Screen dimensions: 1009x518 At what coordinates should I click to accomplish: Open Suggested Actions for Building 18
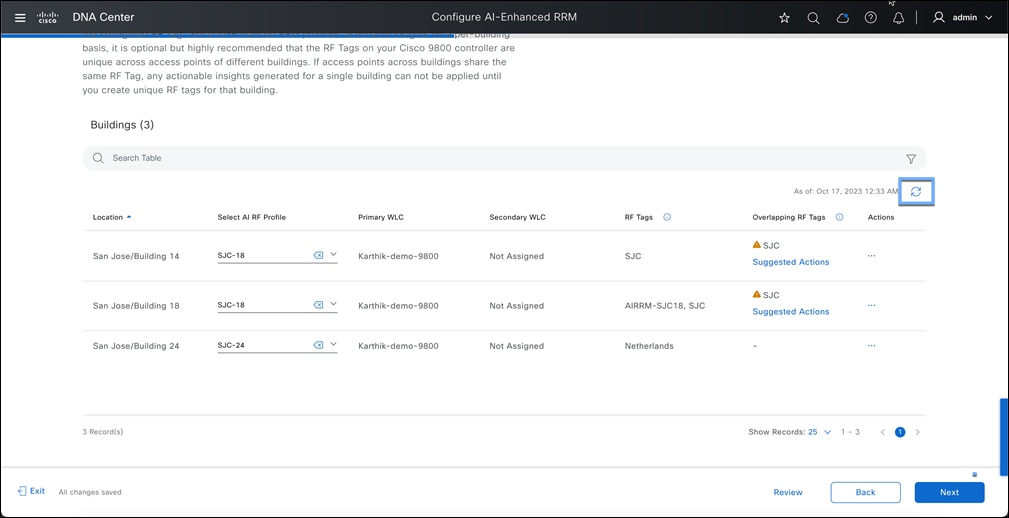point(791,311)
